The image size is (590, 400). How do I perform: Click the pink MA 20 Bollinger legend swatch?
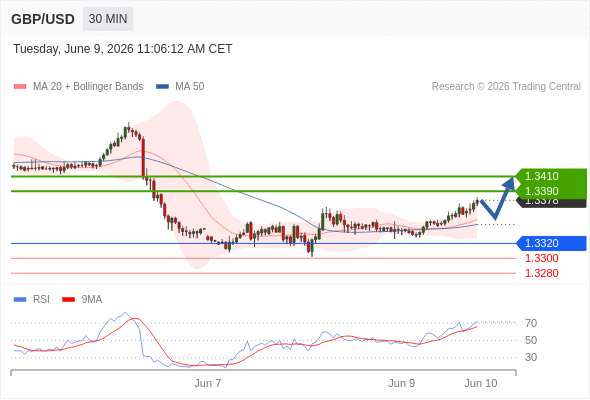(x=20, y=87)
